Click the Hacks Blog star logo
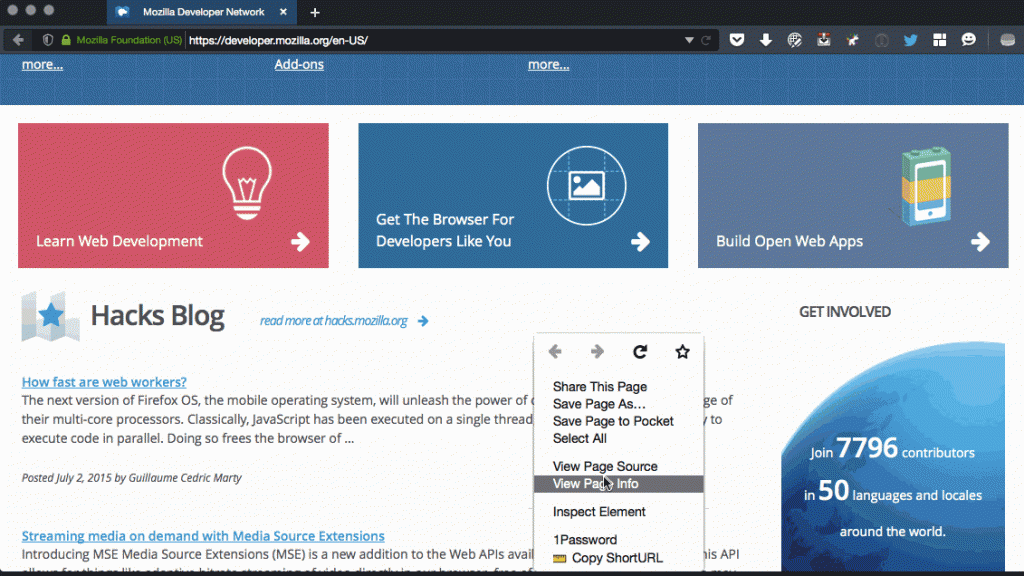Image resolution: width=1024 pixels, height=576 pixels. point(50,316)
